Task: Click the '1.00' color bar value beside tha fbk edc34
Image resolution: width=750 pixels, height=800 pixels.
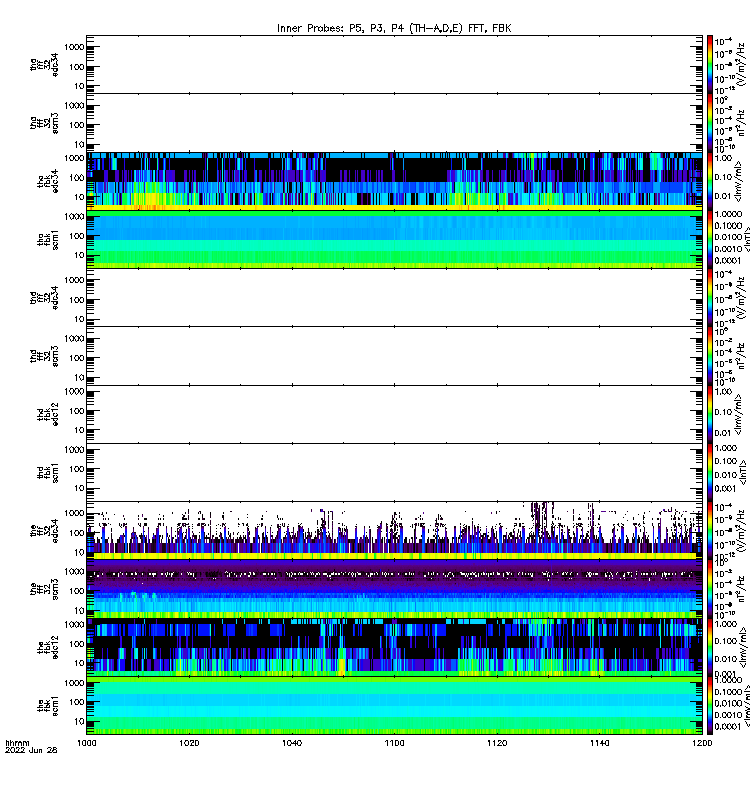Action: 723,159
